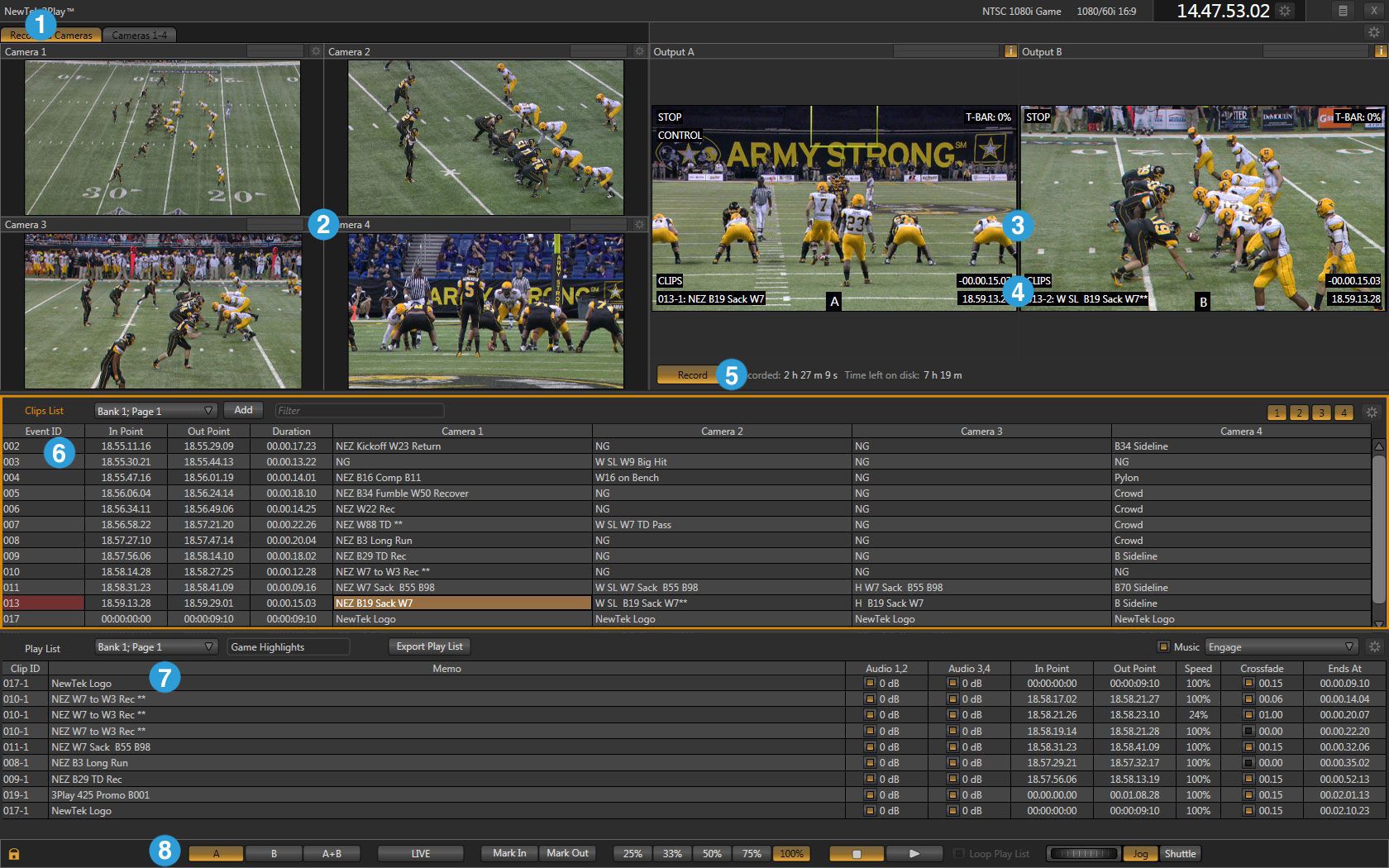Toggle Crossfade checkbox for 009-1 row

1248,779
